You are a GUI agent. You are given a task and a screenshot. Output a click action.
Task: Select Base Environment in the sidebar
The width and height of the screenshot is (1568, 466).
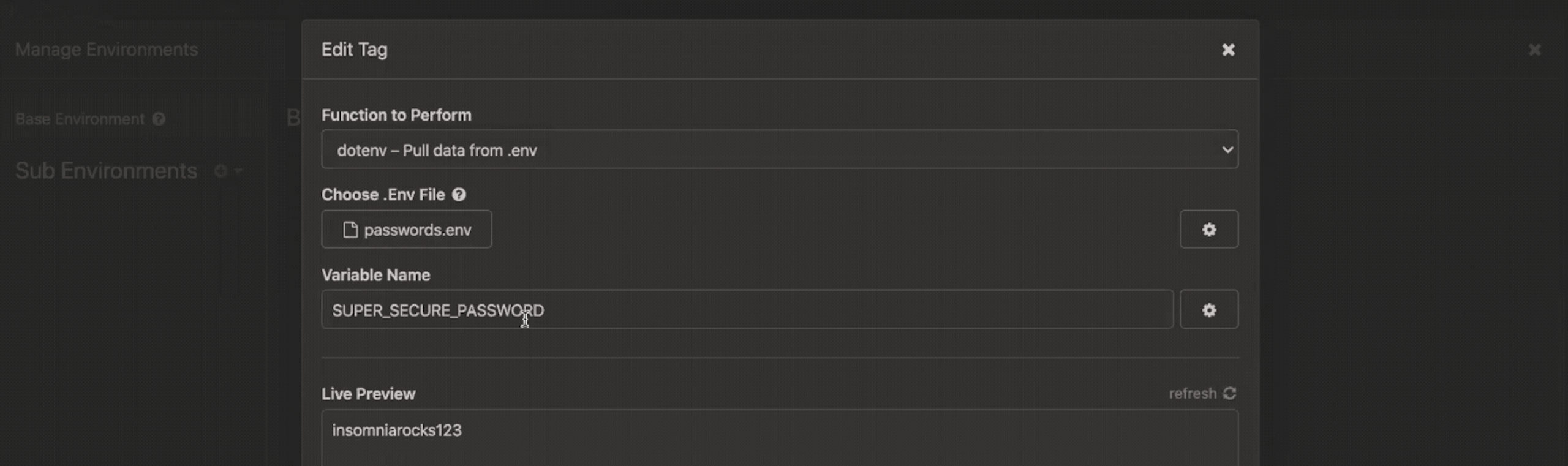tap(80, 119)
